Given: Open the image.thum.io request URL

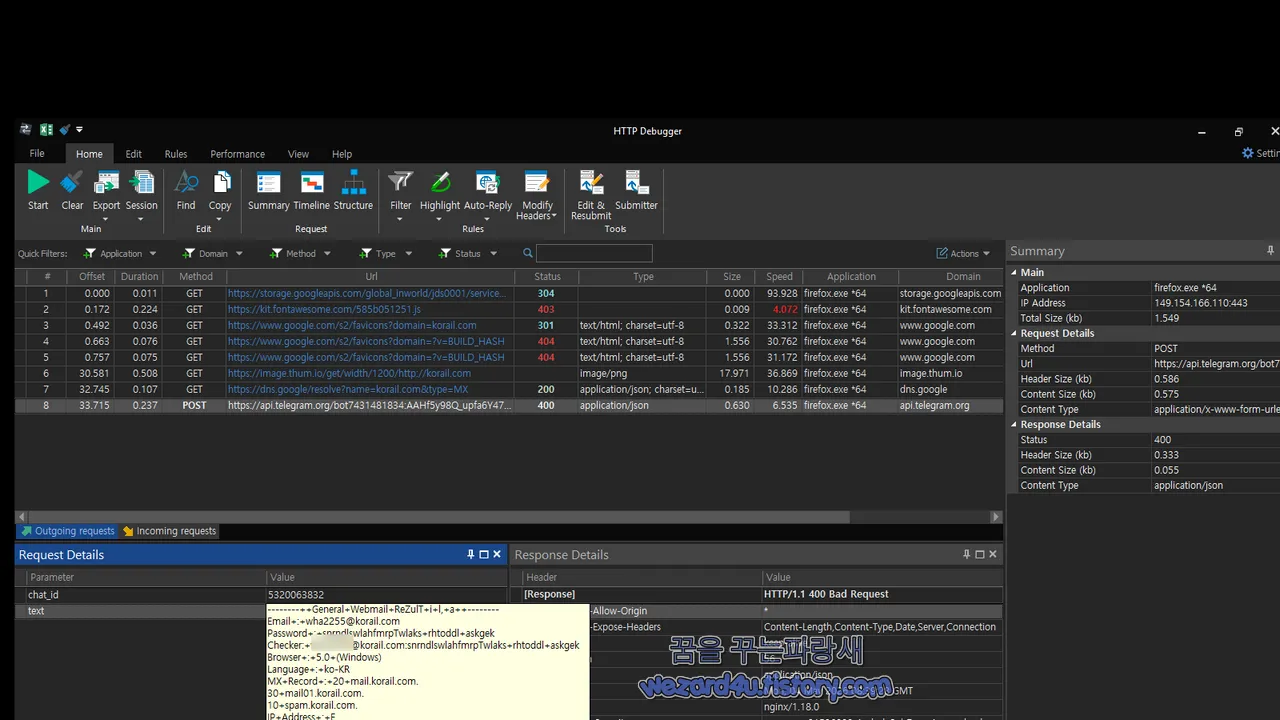Looking at the screenshot, I should pyautogui.click(x=349, y=373).
